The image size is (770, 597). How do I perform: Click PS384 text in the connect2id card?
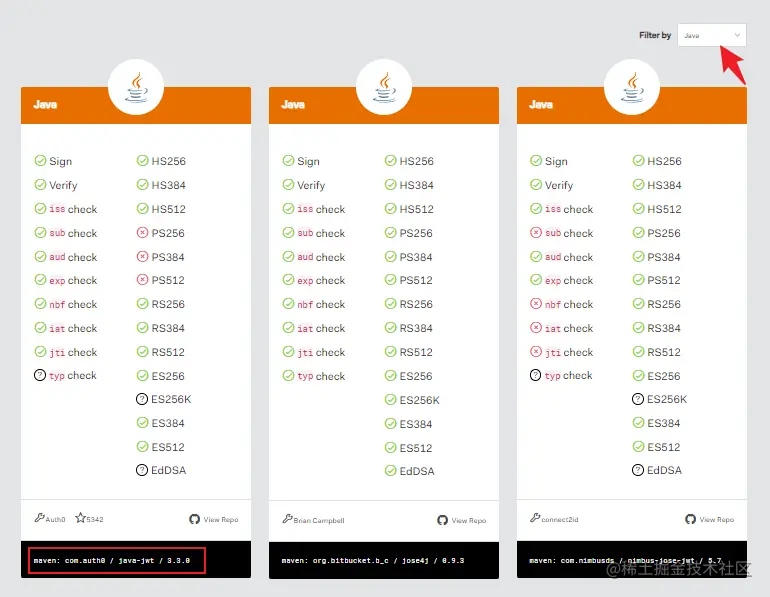tap(664, 257)
